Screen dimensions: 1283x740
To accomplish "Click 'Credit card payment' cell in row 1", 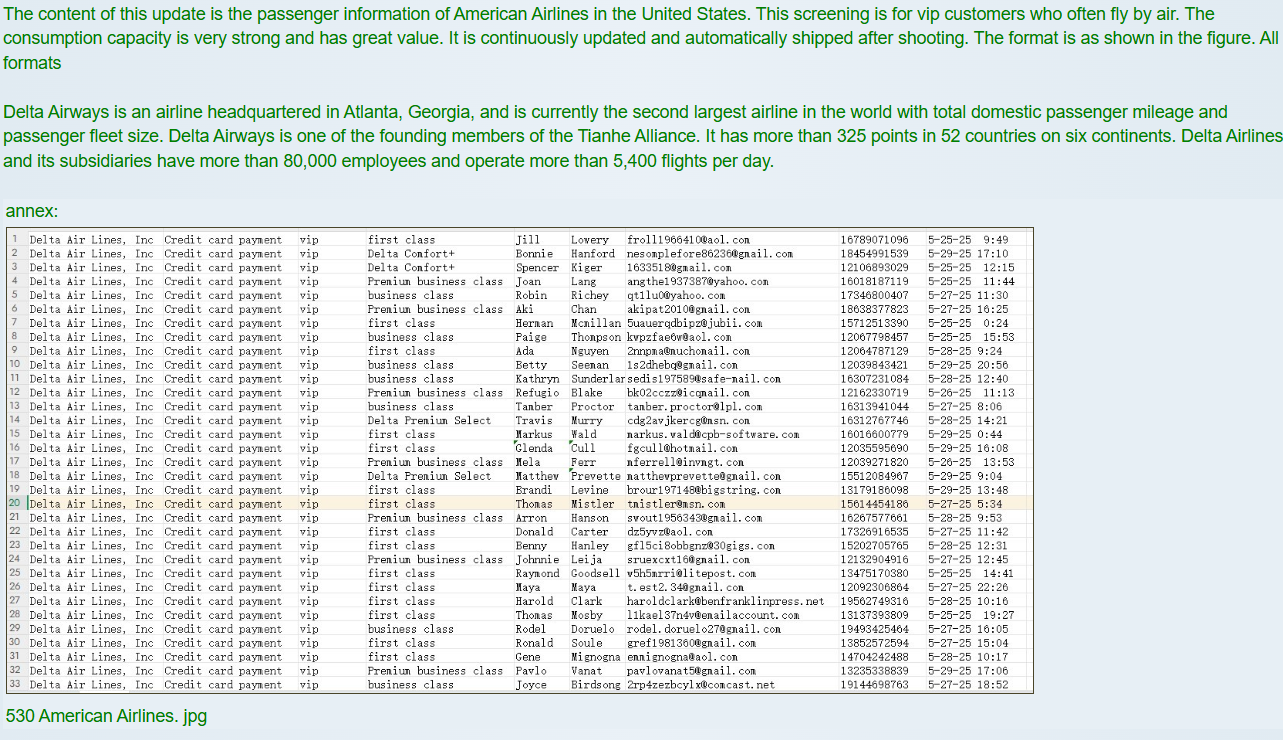I will [x=223, y=240].
